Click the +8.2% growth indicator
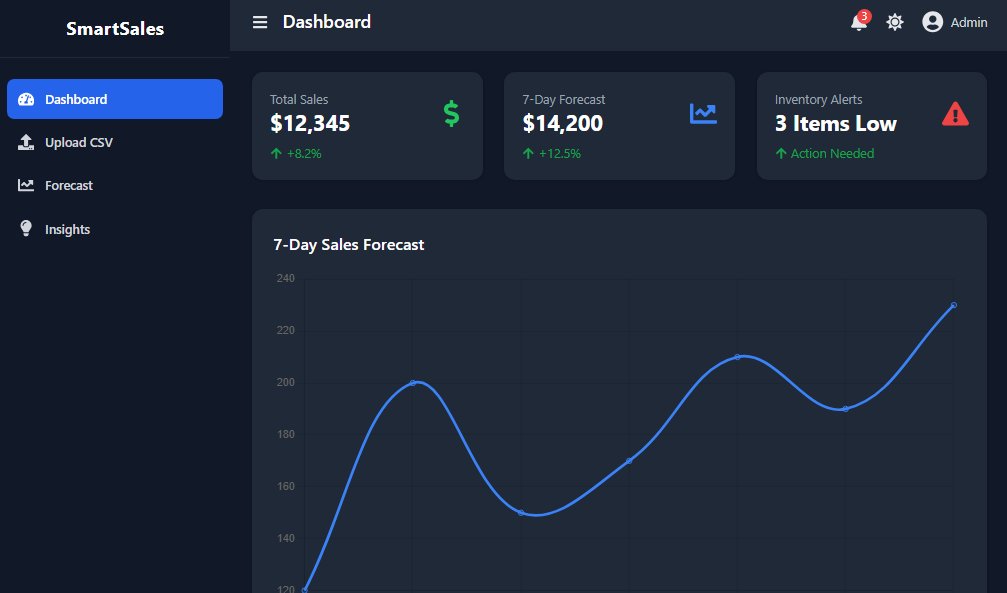This screenshot has width=1007, height=593. click(x=294, y=154)
